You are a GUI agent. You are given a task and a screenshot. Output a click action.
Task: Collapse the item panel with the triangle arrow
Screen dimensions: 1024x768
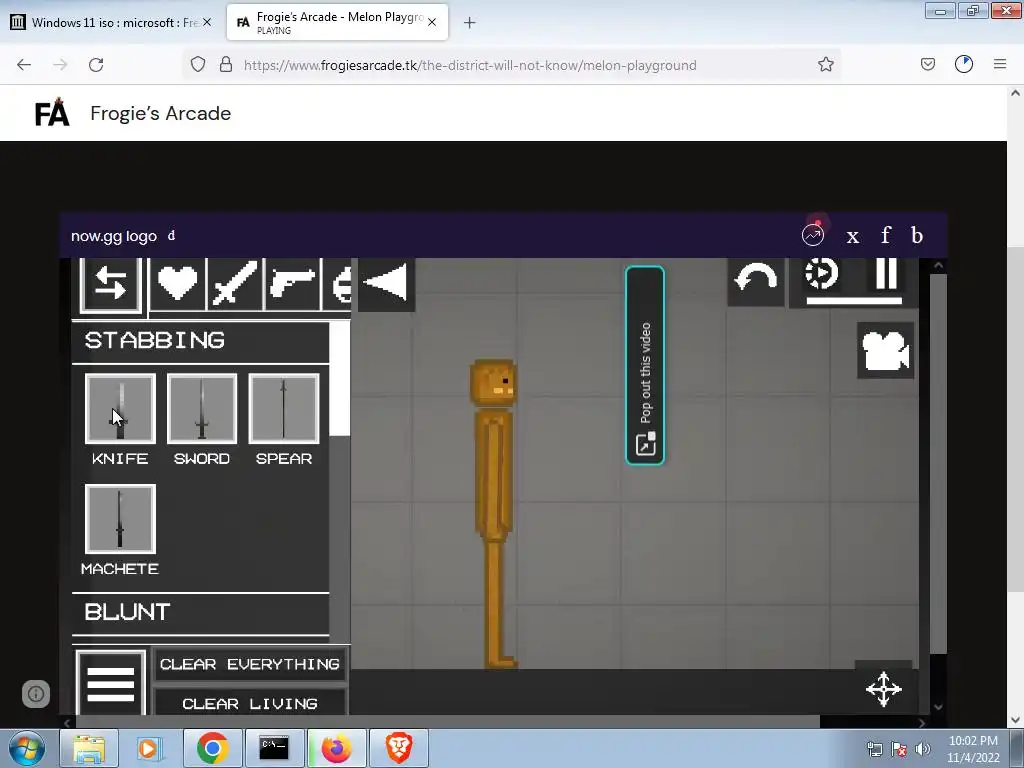click(386, 283)
